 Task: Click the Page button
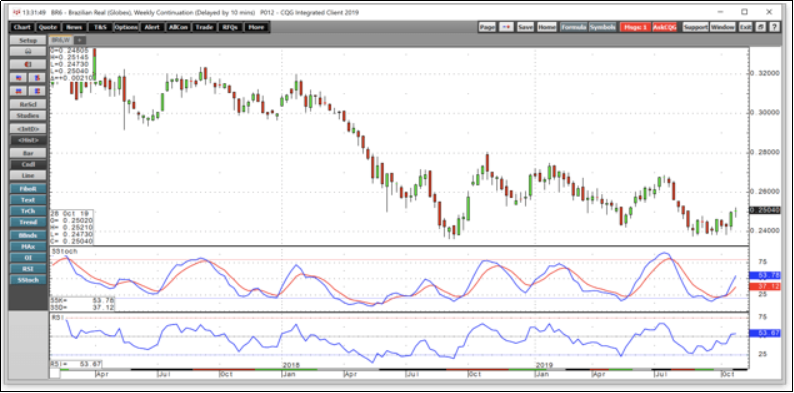click(x=487, y=27)
